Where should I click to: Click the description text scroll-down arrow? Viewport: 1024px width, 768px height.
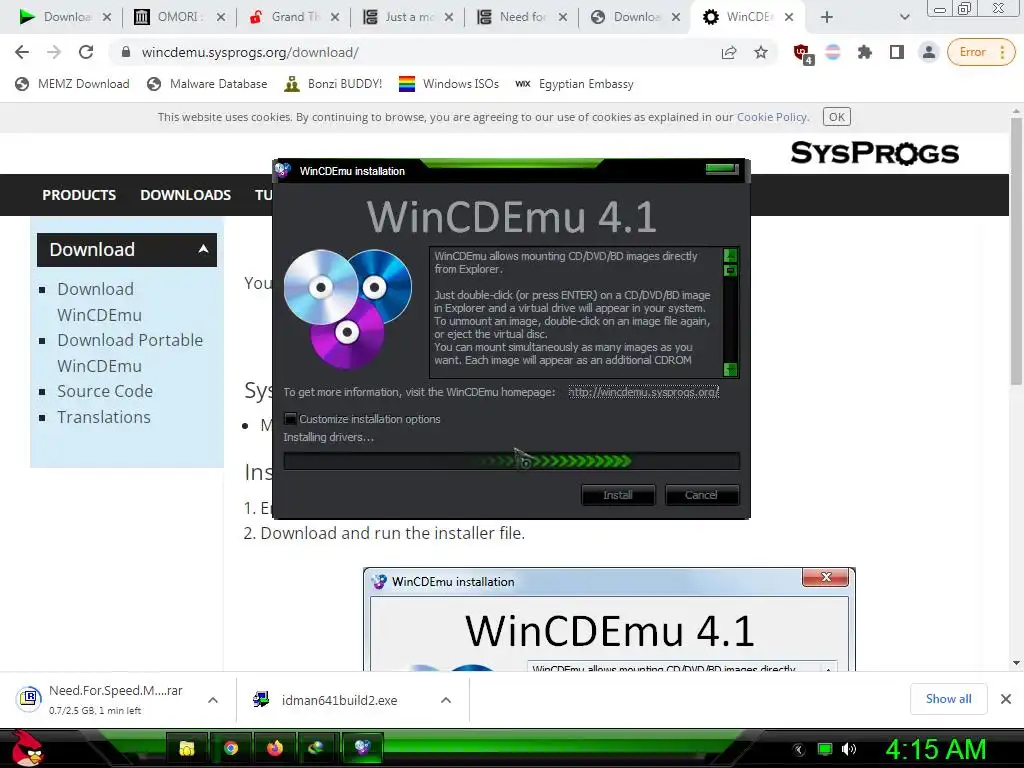coord(731,370)
